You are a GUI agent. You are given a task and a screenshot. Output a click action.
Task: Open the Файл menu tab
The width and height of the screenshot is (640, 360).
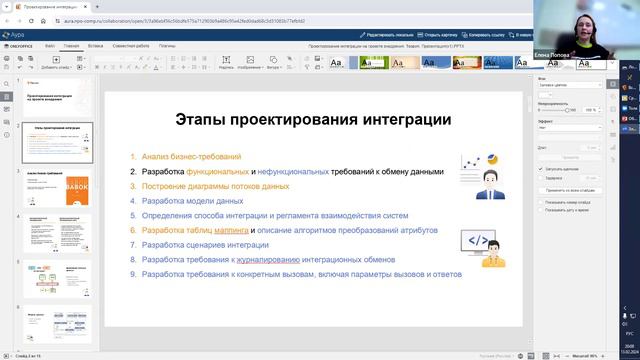(50, 46)
